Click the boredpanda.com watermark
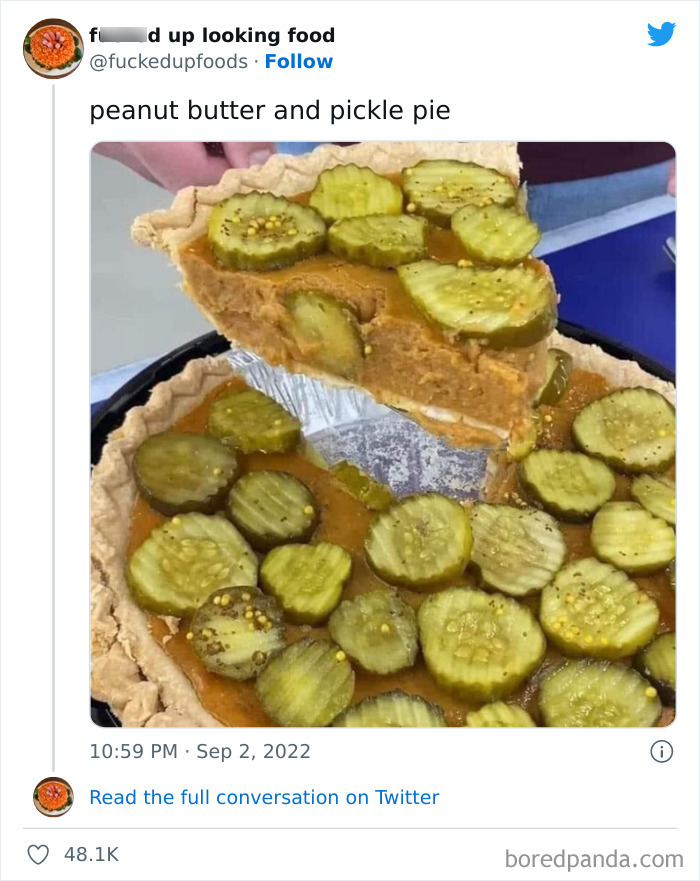This screenshot has height=881, width=700. 593,857
